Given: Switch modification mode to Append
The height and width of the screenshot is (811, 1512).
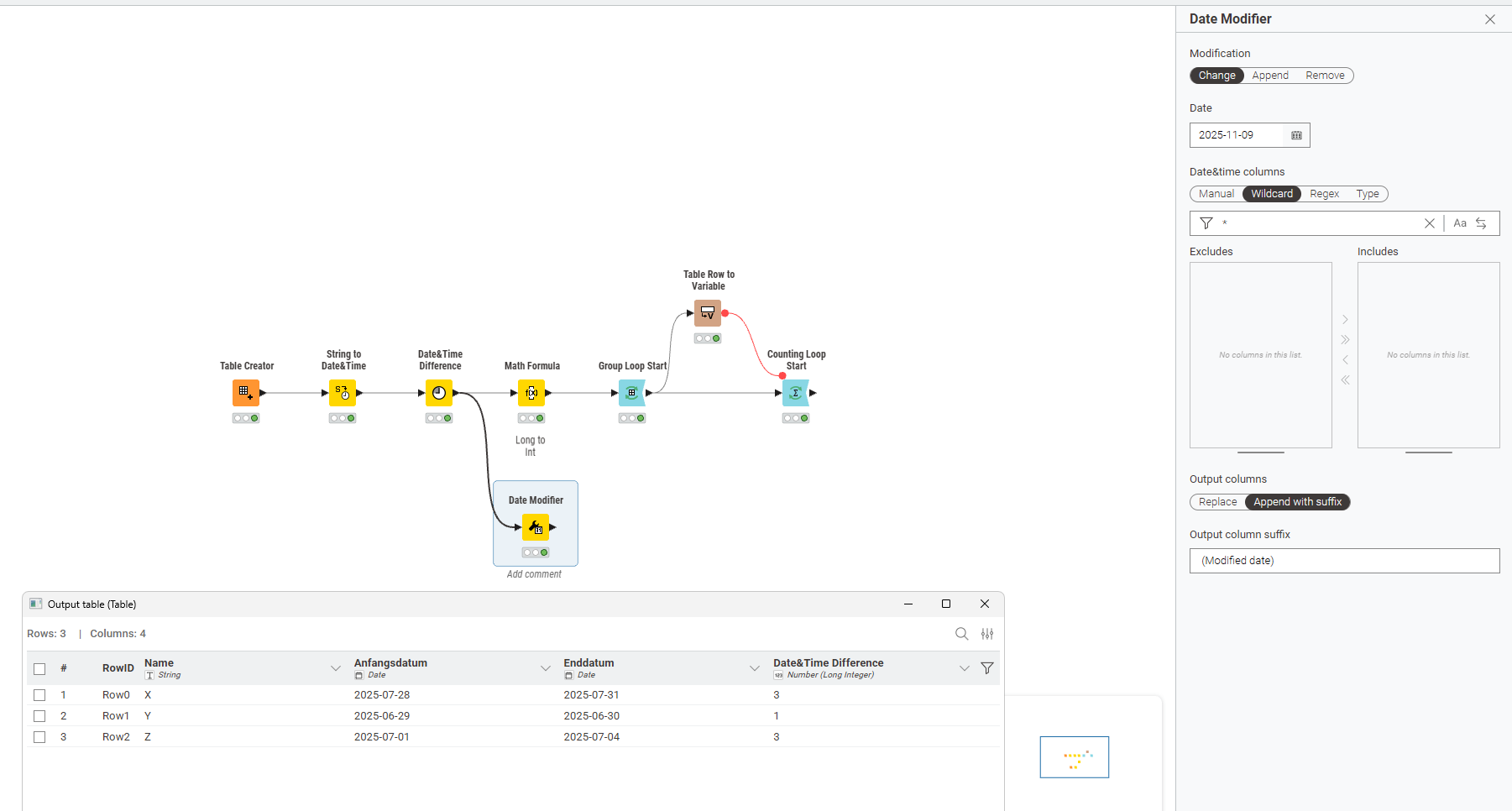Looking at the screenshot, I should [x=1269, y=76].
